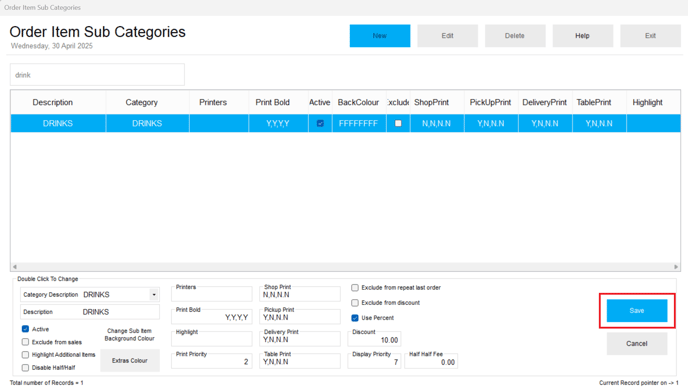Open Help for sub categories
Image resolution: width=688 pixels, height=387 pixels.
(x=582, y=36)
